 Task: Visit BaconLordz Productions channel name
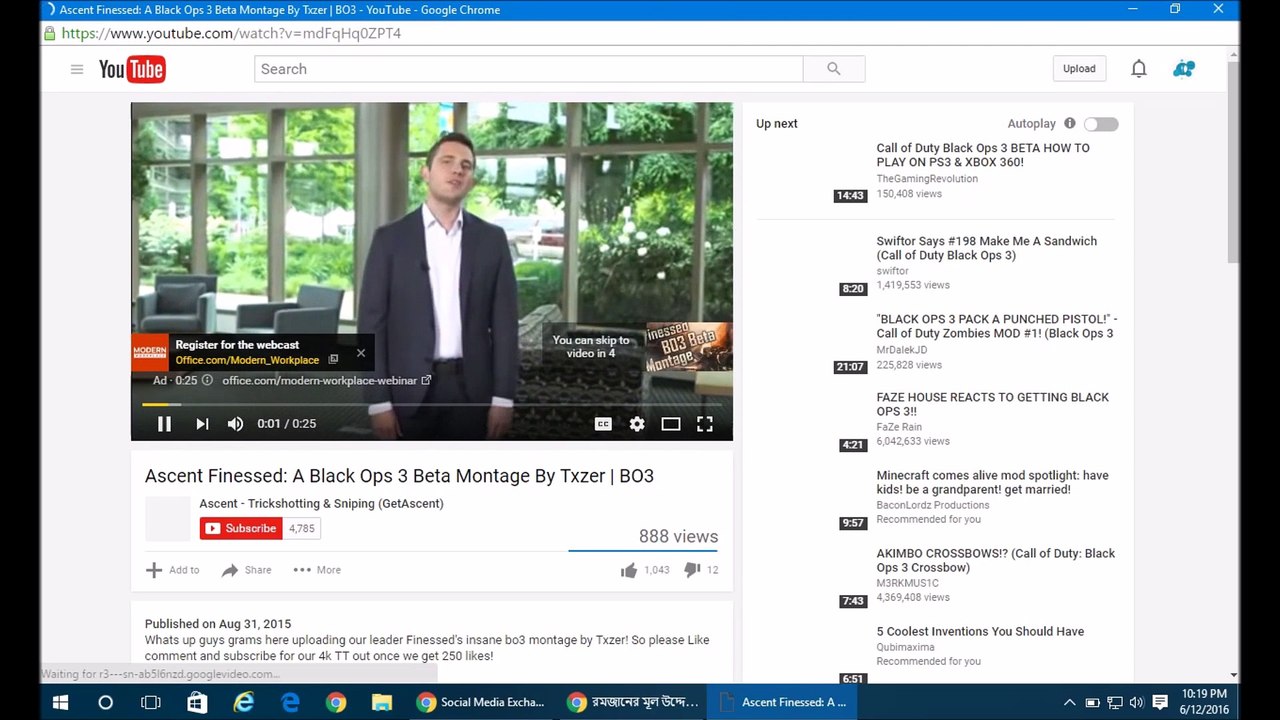pos(933,505)
